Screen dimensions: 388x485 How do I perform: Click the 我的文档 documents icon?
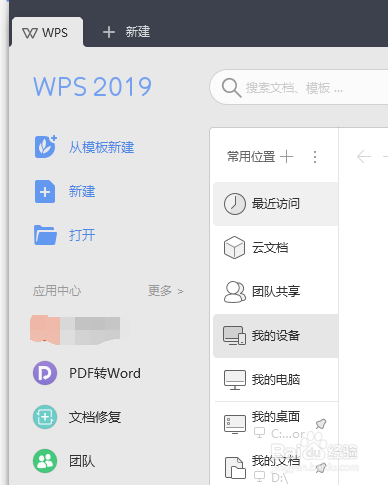pos(235,467)
